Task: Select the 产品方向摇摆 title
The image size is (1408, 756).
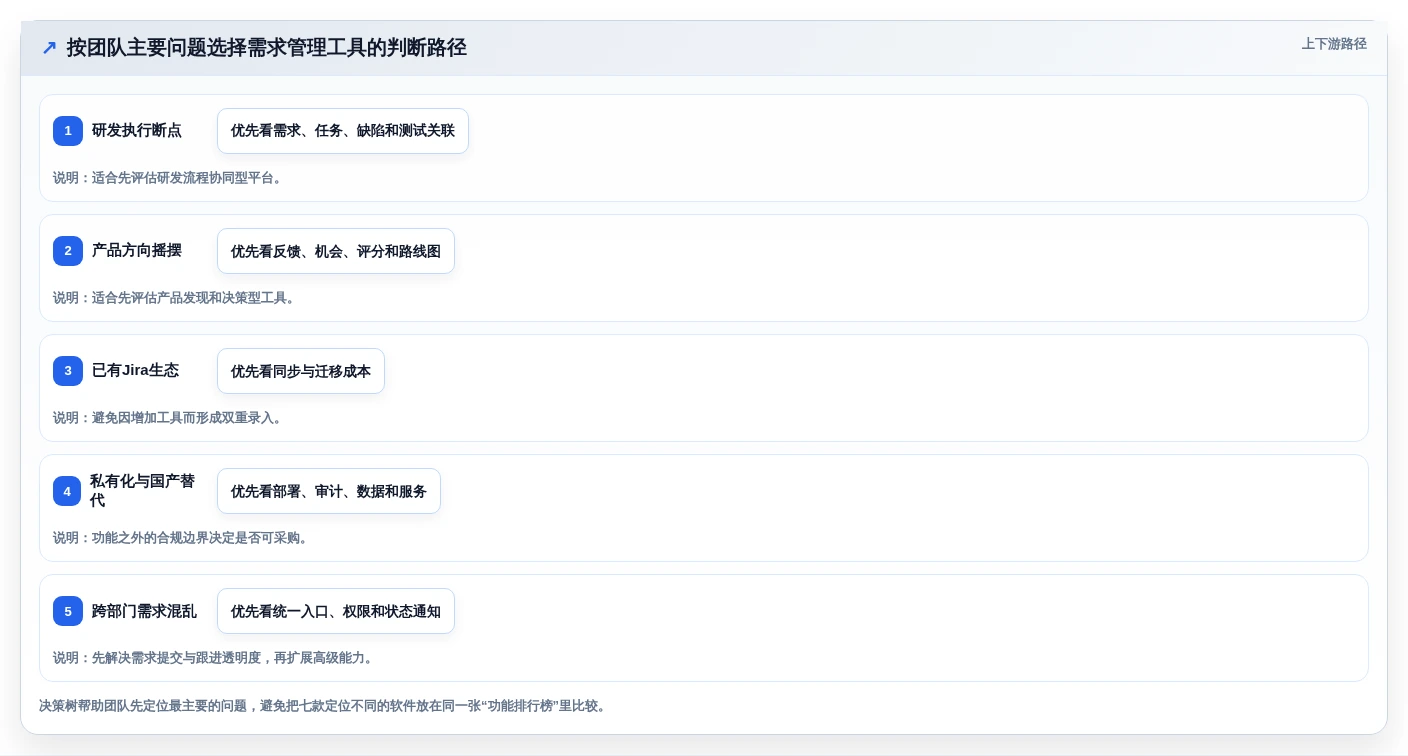Action: click(x=137, y=250)
